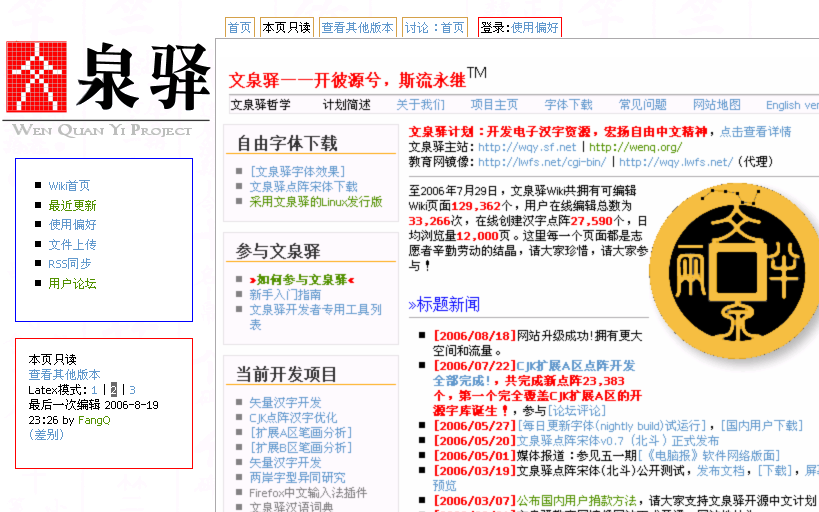Open 文泉驿点阵宋体v0.7（北斗）正式发布 link
Screen dimensions: 819x512
click(x=617, y=440)
